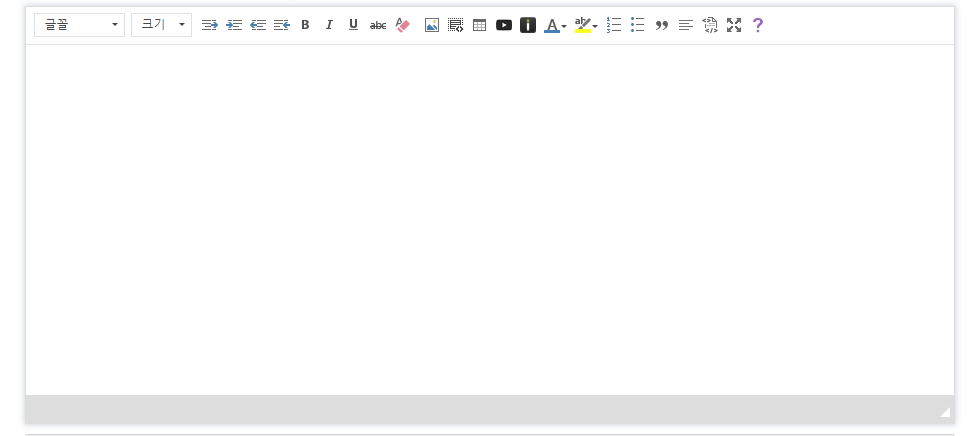The image size is (971, 436).
Task: Insert a bulleted list
Action: (x=637, y=25)
